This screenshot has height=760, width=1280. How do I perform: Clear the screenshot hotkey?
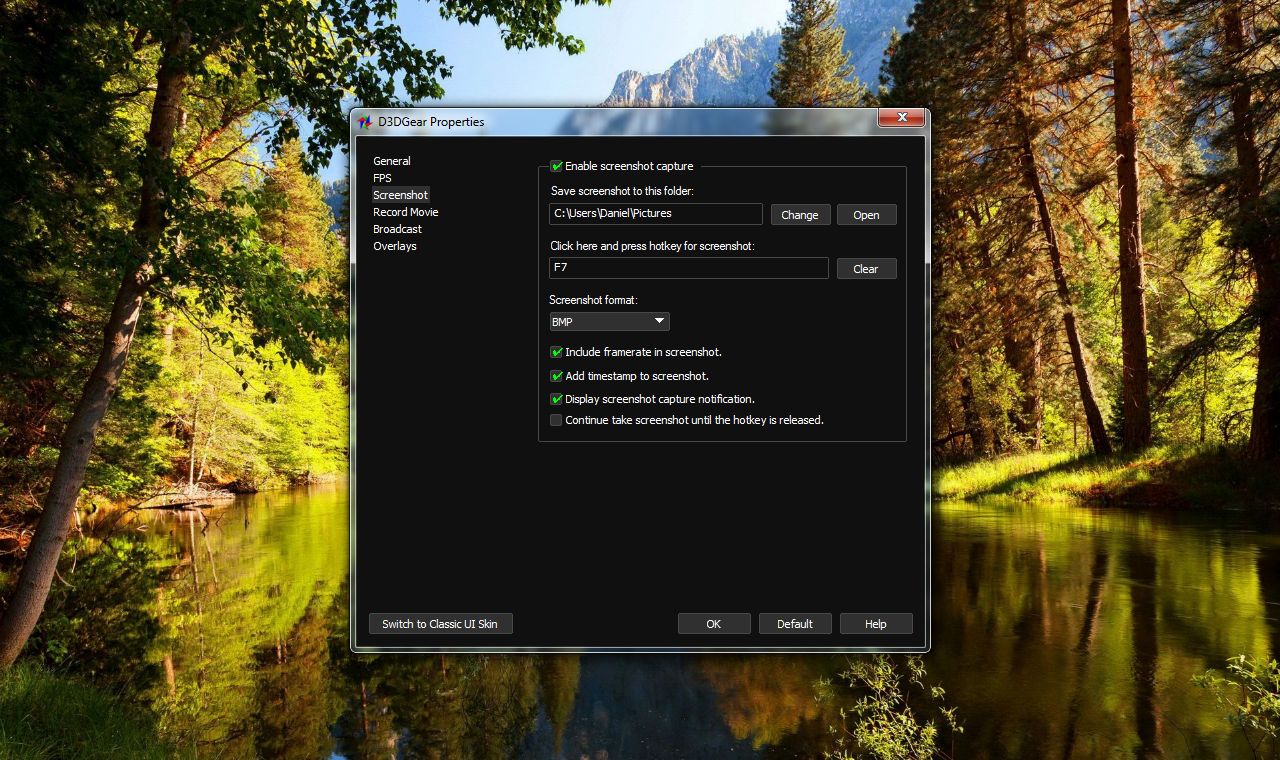tap(866, 269)
